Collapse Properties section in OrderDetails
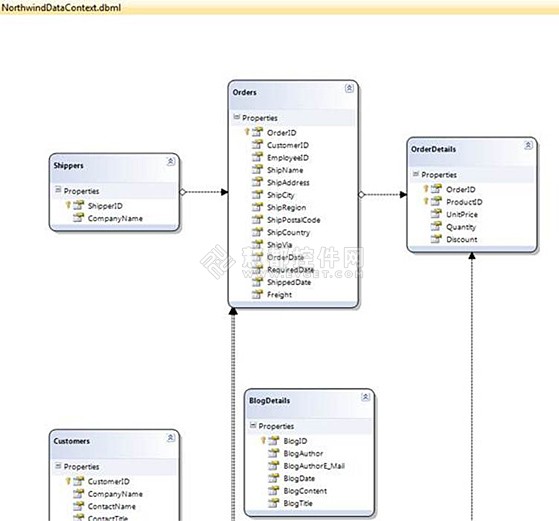 tap(415, 174)
